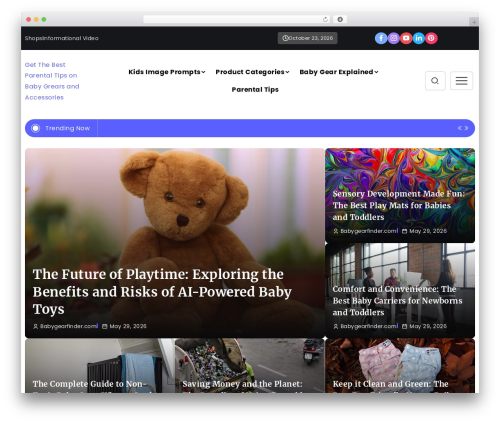Click the search magnifier button
This screenshot has height=423, width=500.
(x=435, y=81)
